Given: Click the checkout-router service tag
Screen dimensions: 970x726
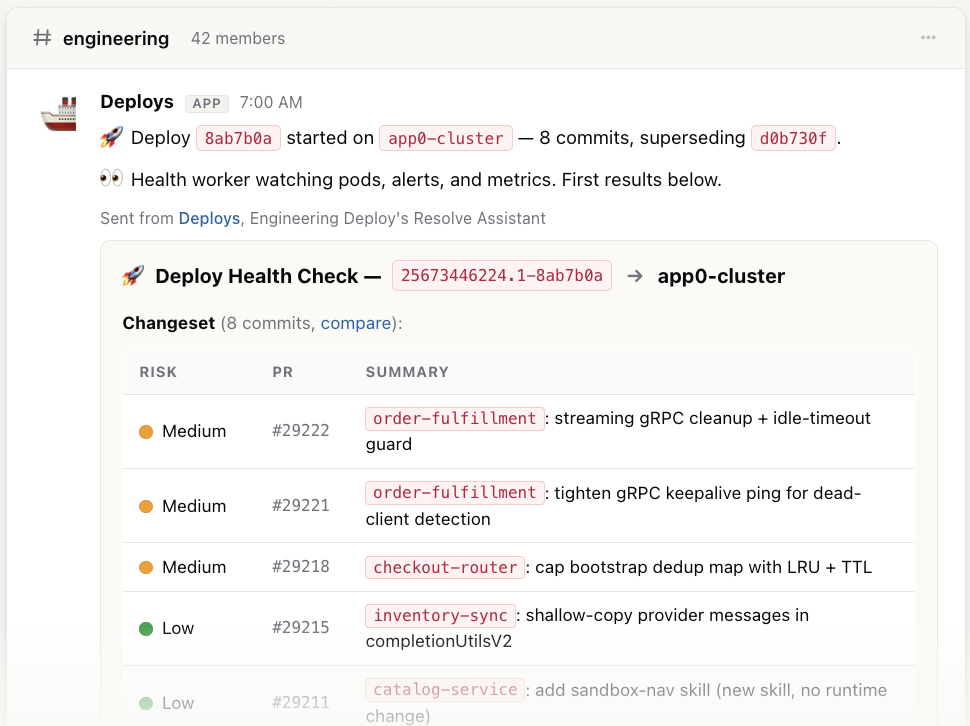Looking at the screenshot, I should tap(445, 567).
